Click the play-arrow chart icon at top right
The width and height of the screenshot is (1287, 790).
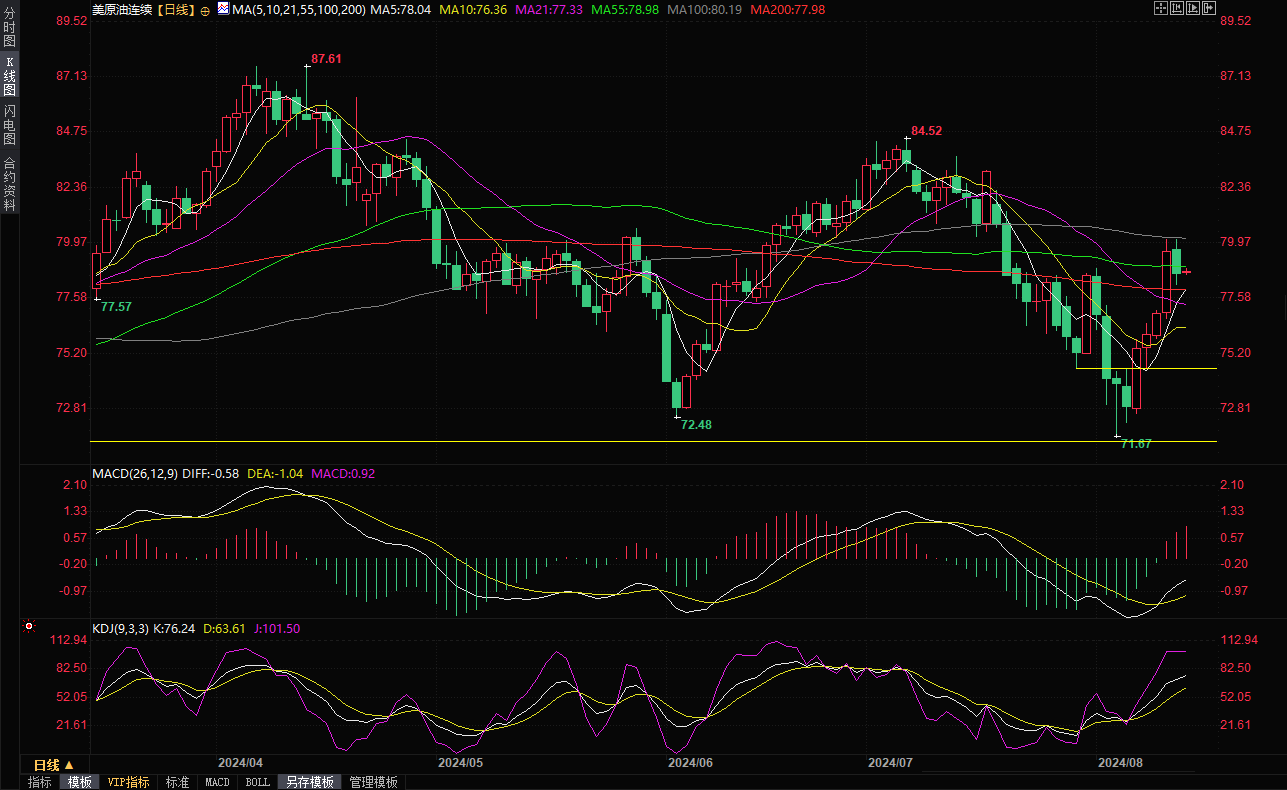tap(1193, 8)
